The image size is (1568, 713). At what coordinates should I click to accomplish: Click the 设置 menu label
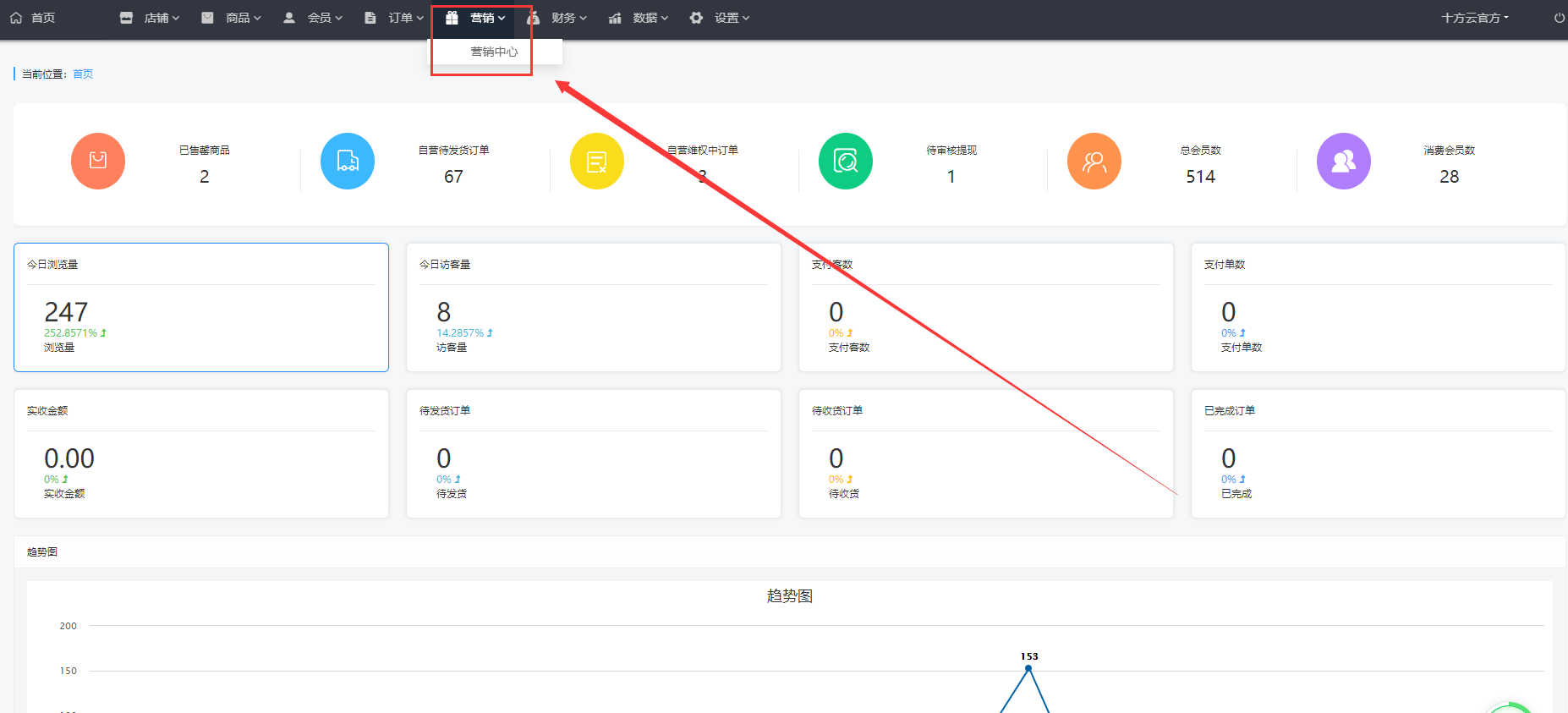pyautogui.click(x=726, y=18)
